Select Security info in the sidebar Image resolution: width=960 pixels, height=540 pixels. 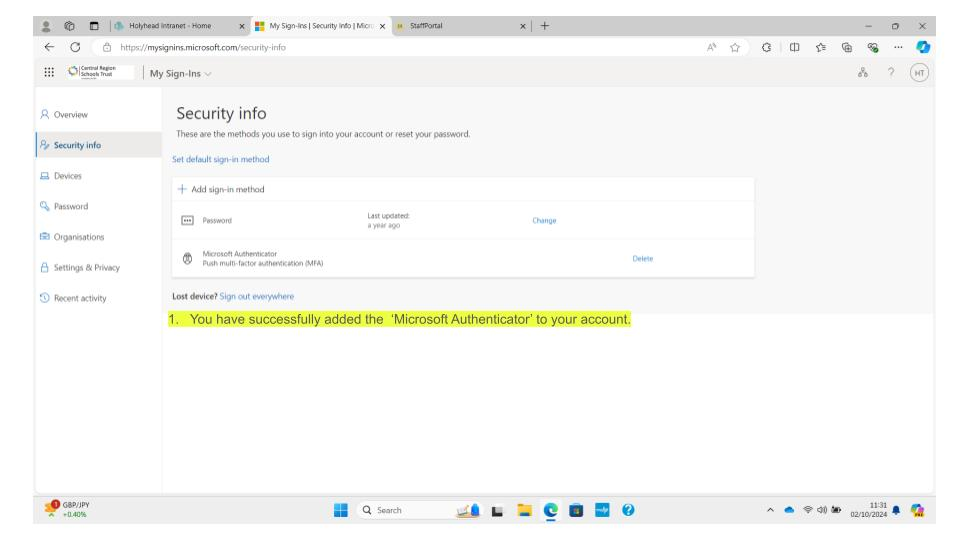tap(99, 145)
